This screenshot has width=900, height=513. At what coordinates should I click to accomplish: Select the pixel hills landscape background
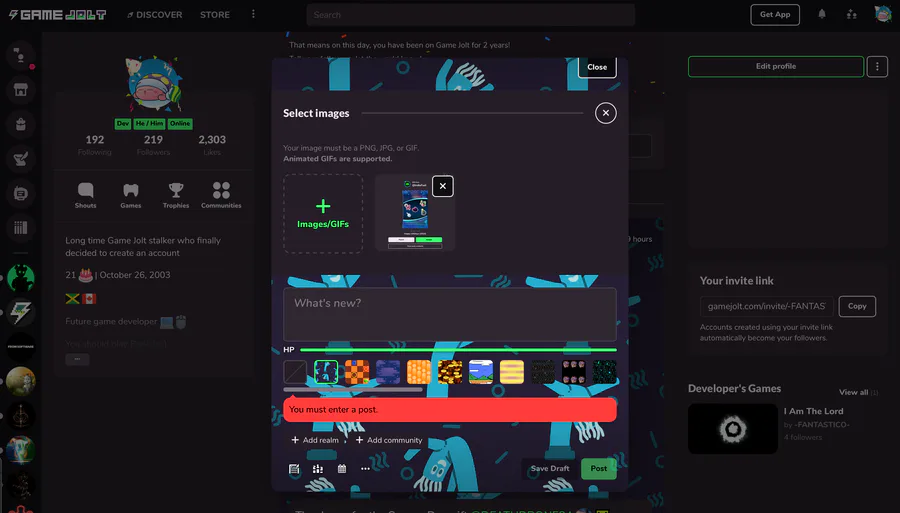click(481, 372)
